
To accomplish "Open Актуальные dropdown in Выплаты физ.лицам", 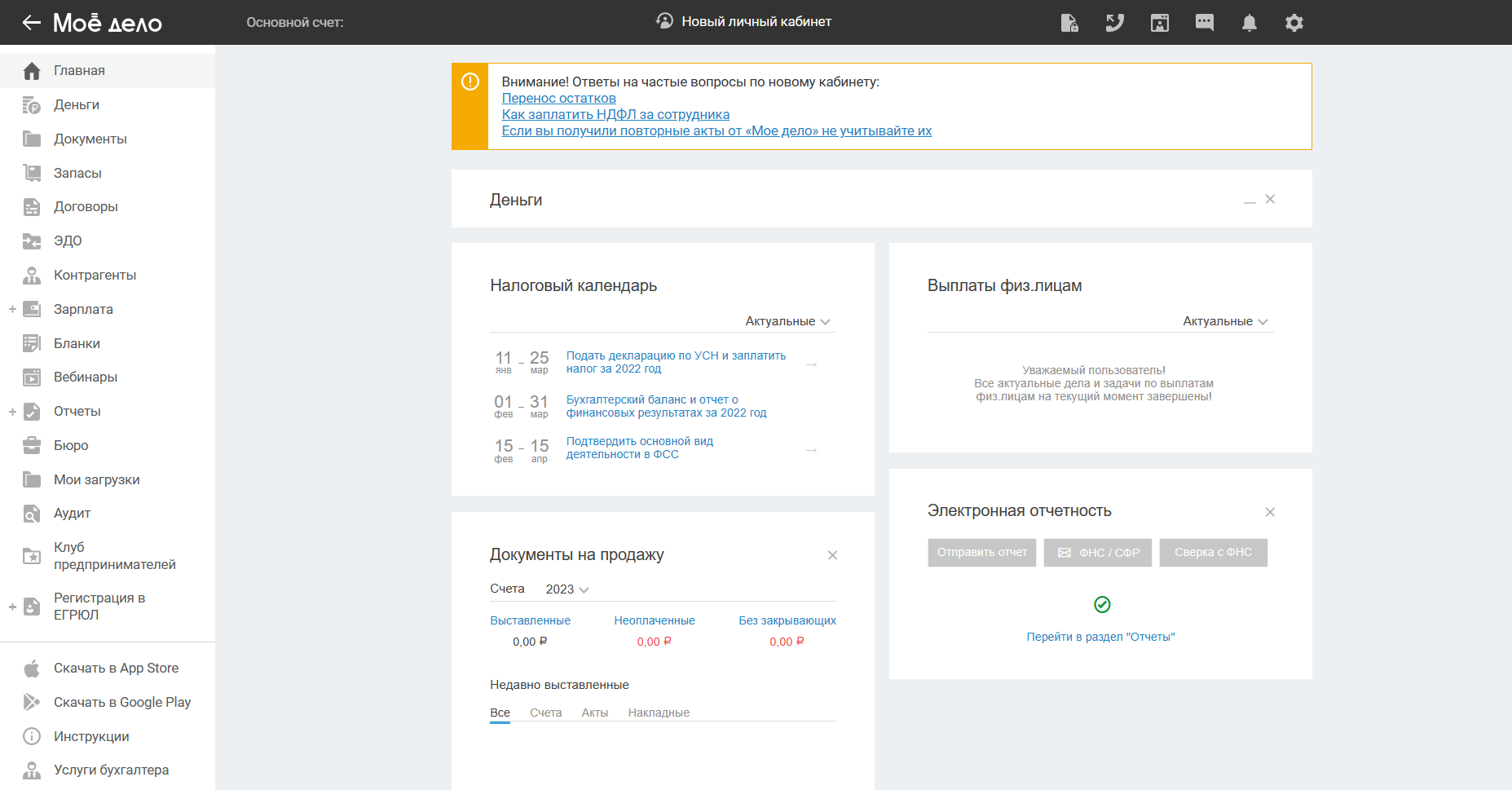I will coord(1225,321).
